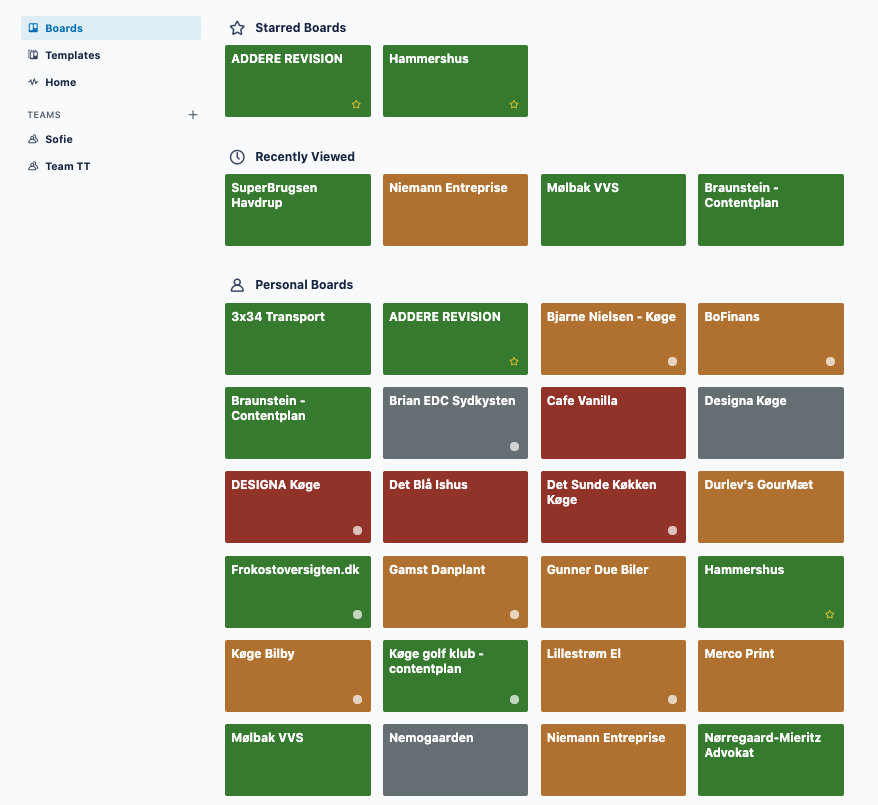Open the Nørregaard-Mieritz Advokat board
The image size is (878, 805).
pyautogui.click(x=770, y=760)
